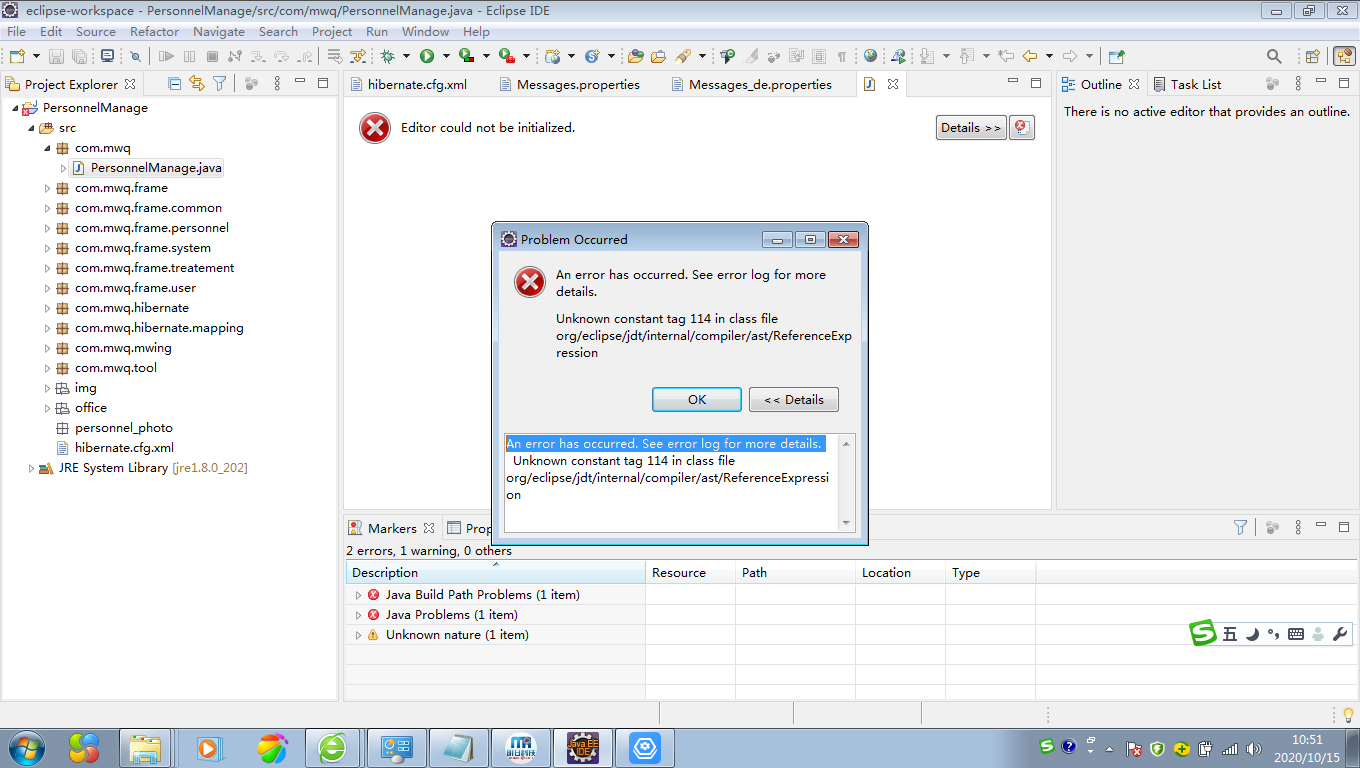Click Markers view filter funnel icon
Screen dimensions: 1360x768
[1240, 527]
